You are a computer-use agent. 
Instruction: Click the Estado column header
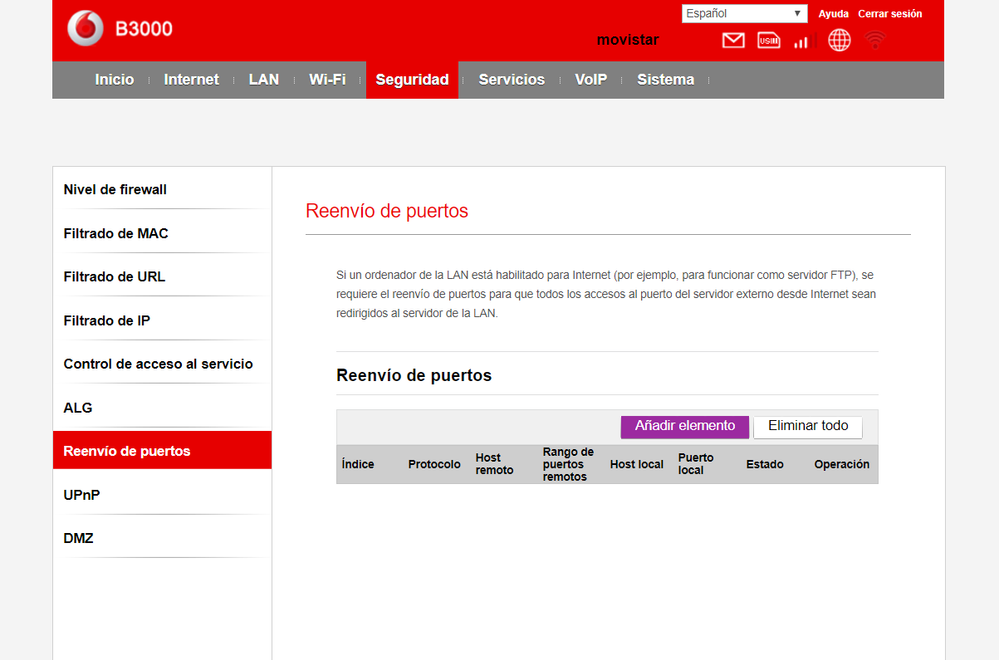pos(764,464)
